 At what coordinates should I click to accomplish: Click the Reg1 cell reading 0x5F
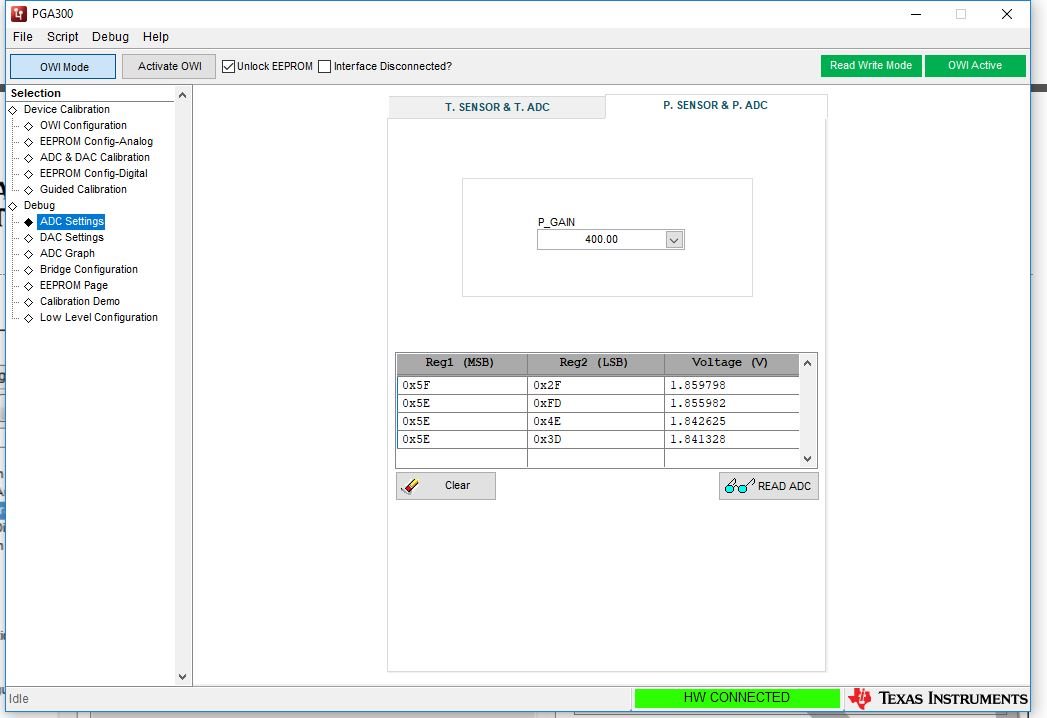click(461, 385)
